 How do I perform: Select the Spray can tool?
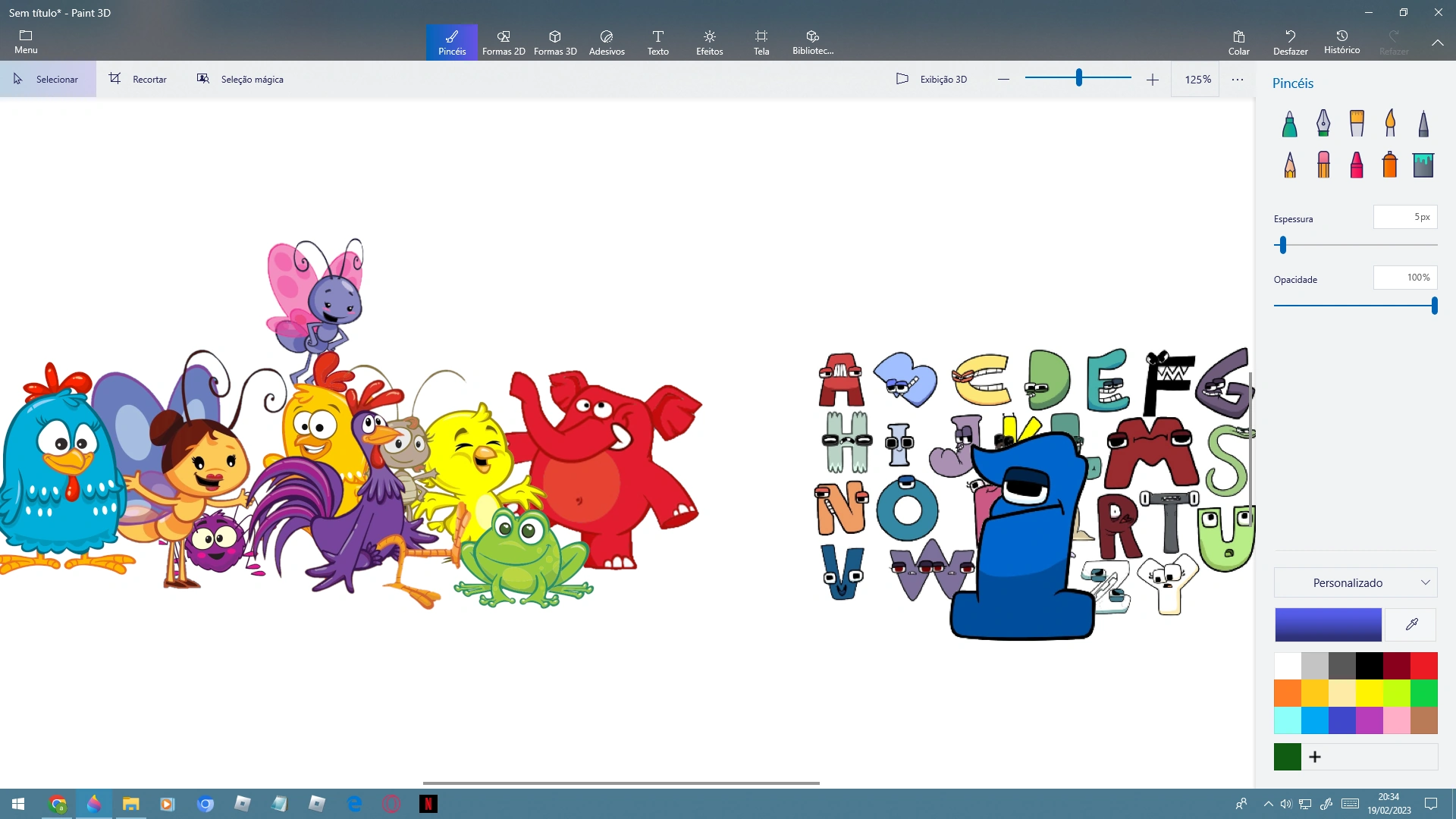click(x=1390, y=164)
